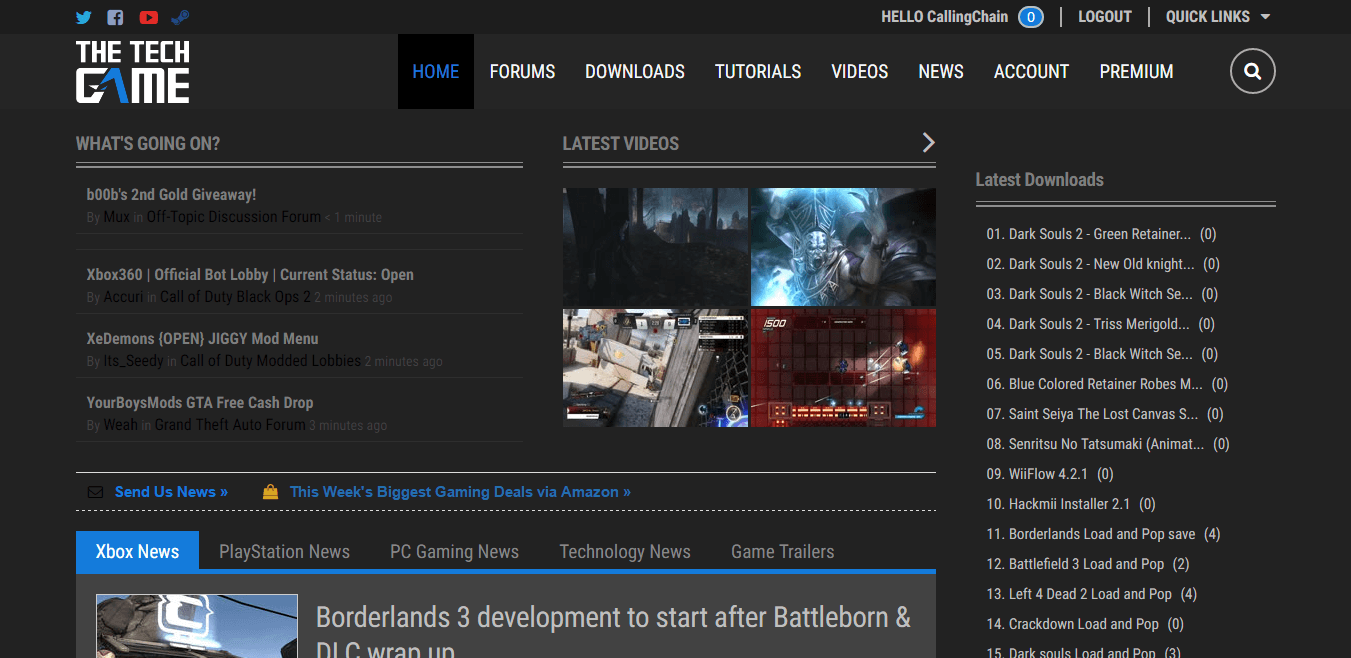Open Saint Seiya The Lost Canvas download
This screenshot has width=1351, height=658.
click(1104, 414)
